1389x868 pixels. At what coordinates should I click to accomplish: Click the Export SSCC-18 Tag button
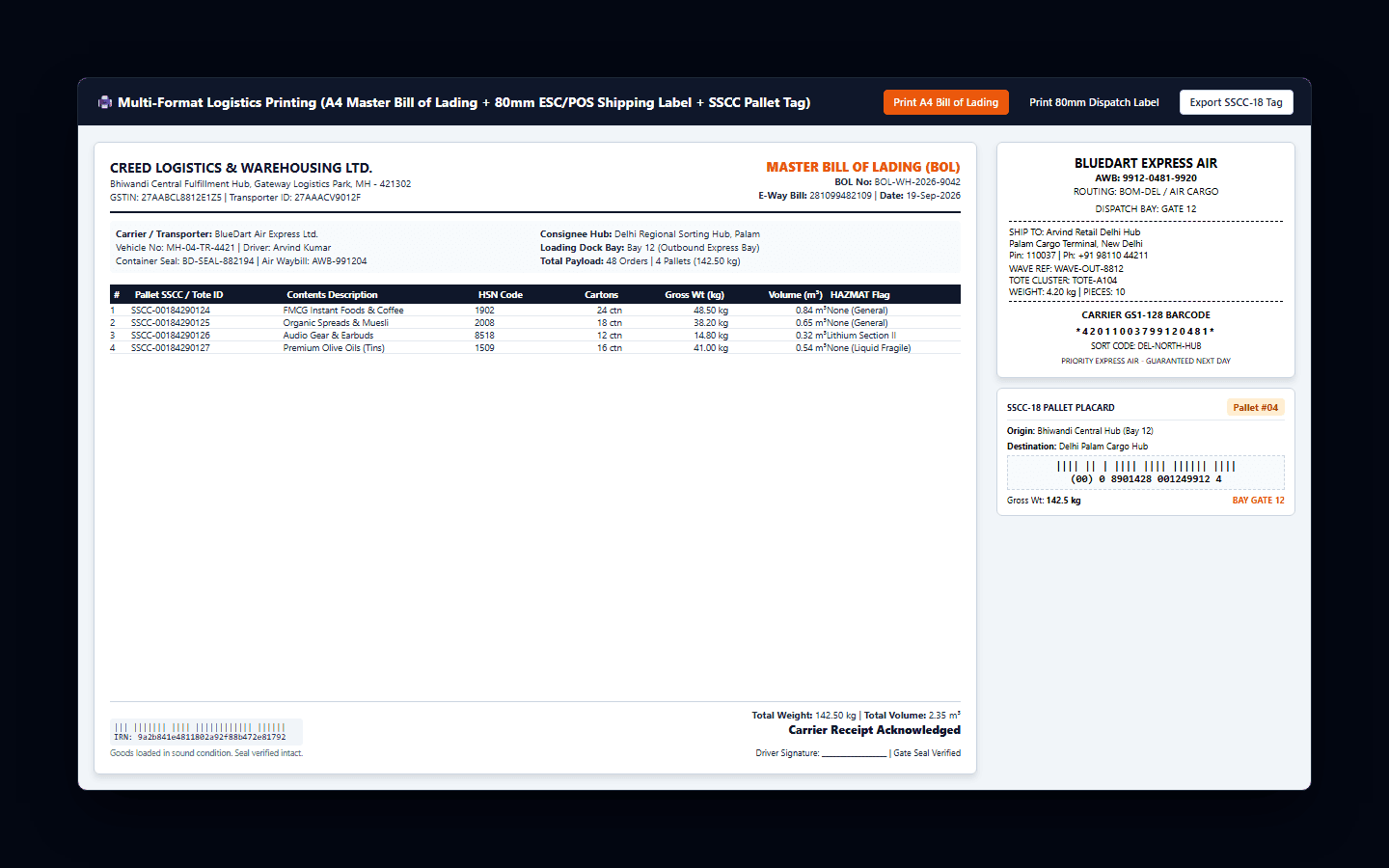coord(1236,102)
